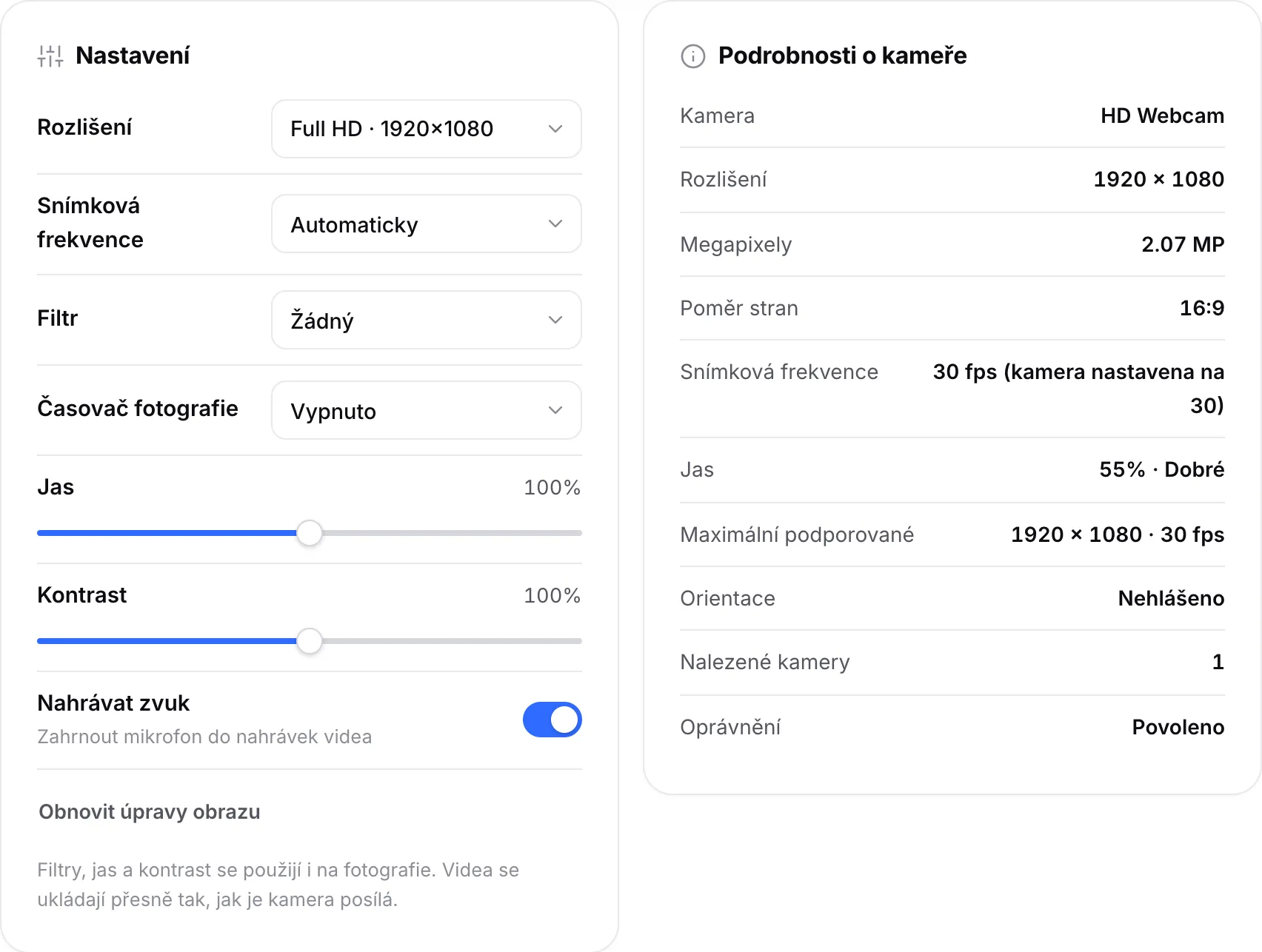This screenshot has width=1262, height=952.
Task: Click the Jas 100% value
Action: click(x=552, y=487)
